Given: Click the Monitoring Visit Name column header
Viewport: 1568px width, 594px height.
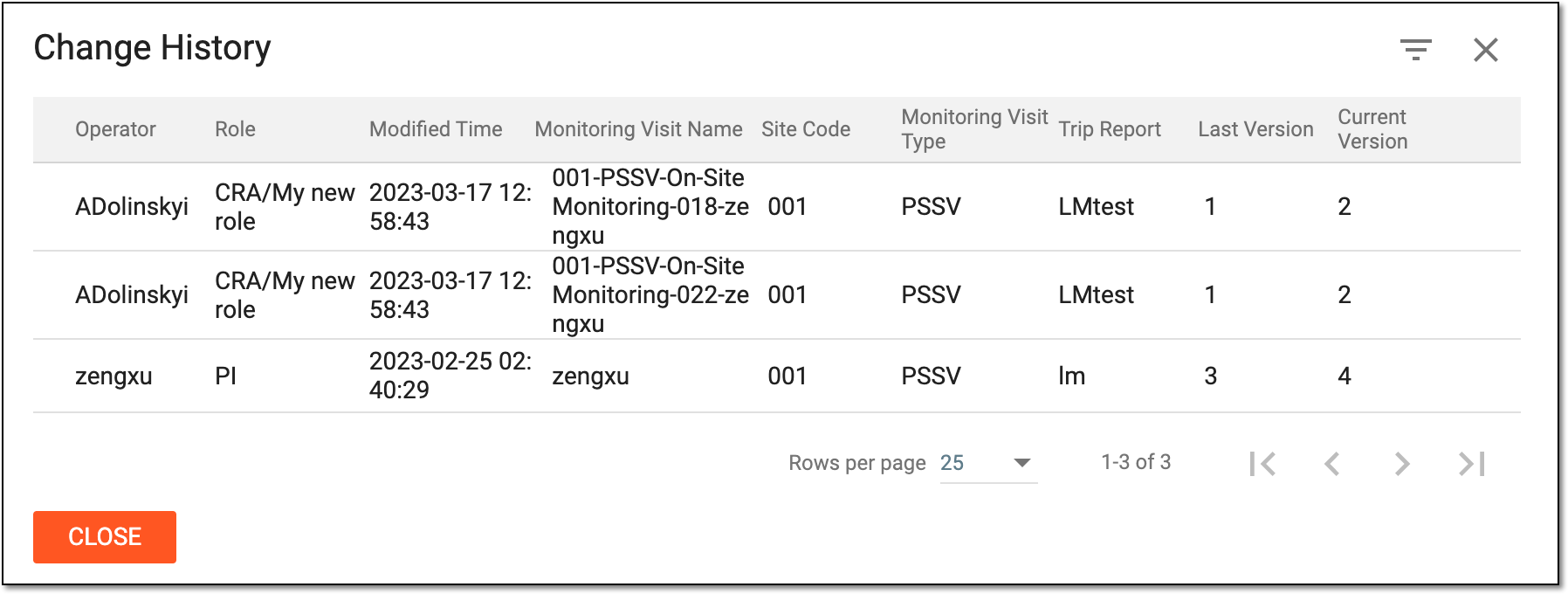Looking at the screenshot, I should [x=638, y=129].
